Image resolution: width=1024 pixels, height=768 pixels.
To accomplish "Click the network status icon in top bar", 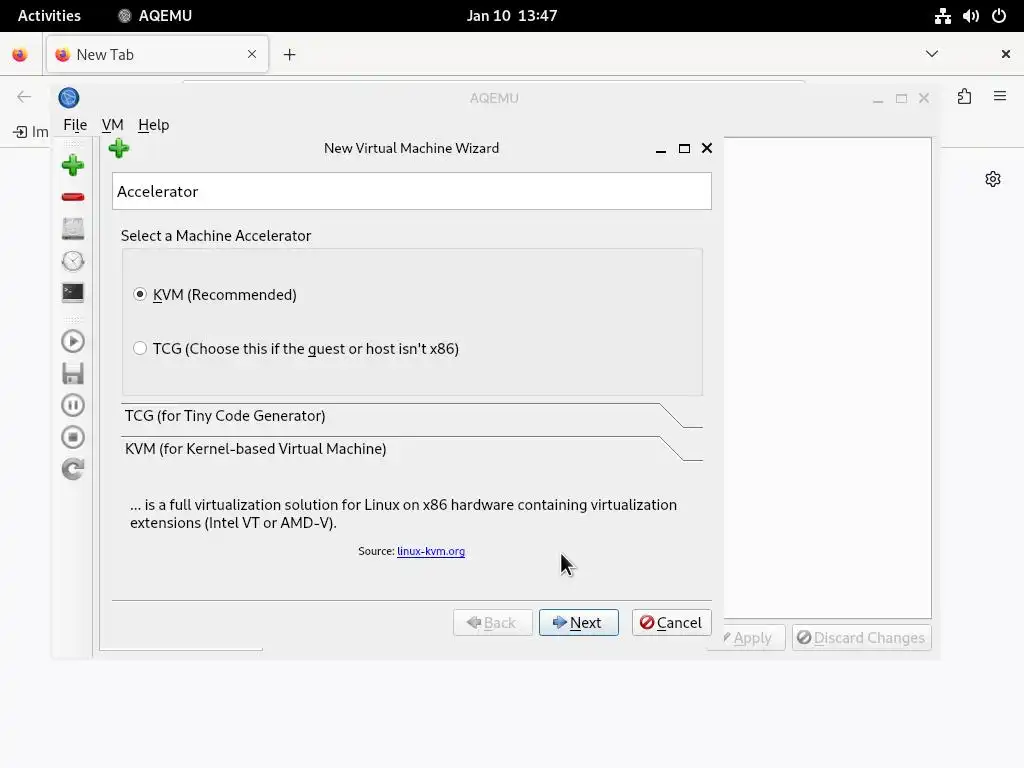I will 942,16.
